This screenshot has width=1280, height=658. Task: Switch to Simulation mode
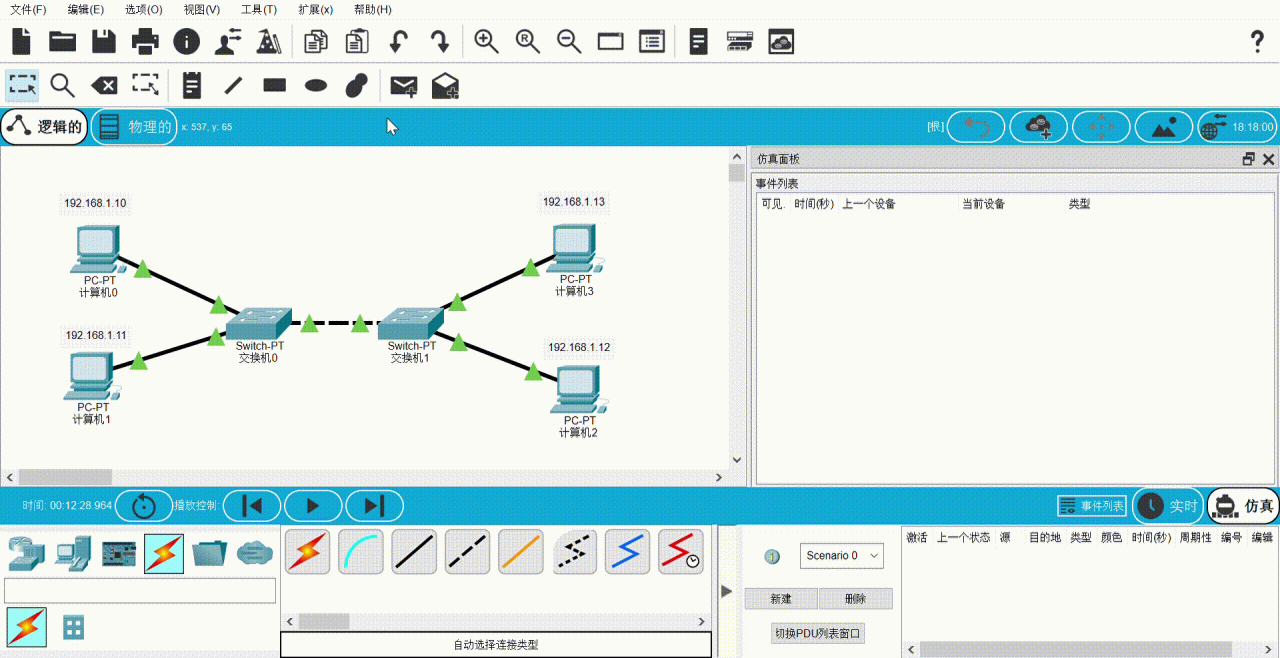point(1244,506)
